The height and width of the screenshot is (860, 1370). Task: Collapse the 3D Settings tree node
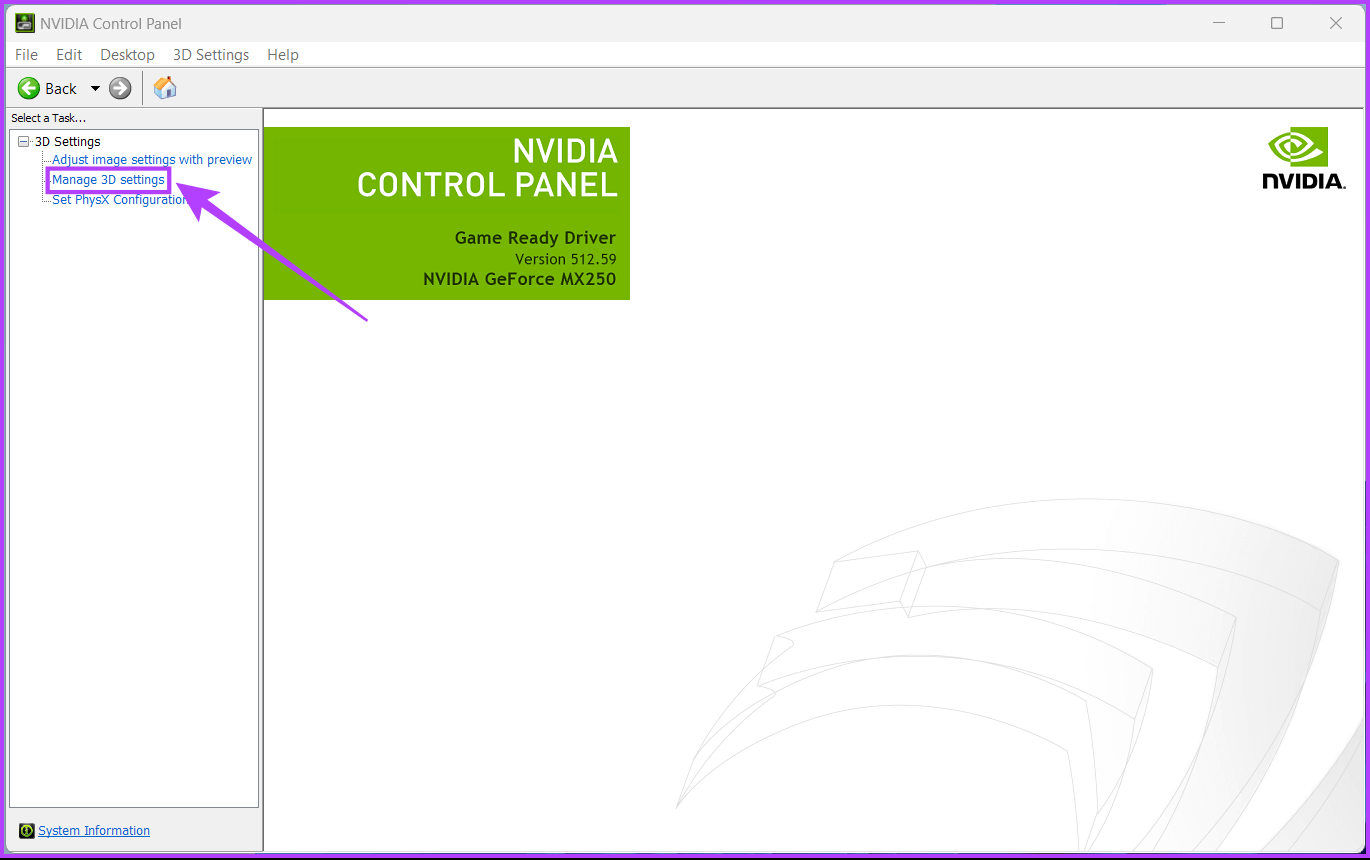point(24,142)
